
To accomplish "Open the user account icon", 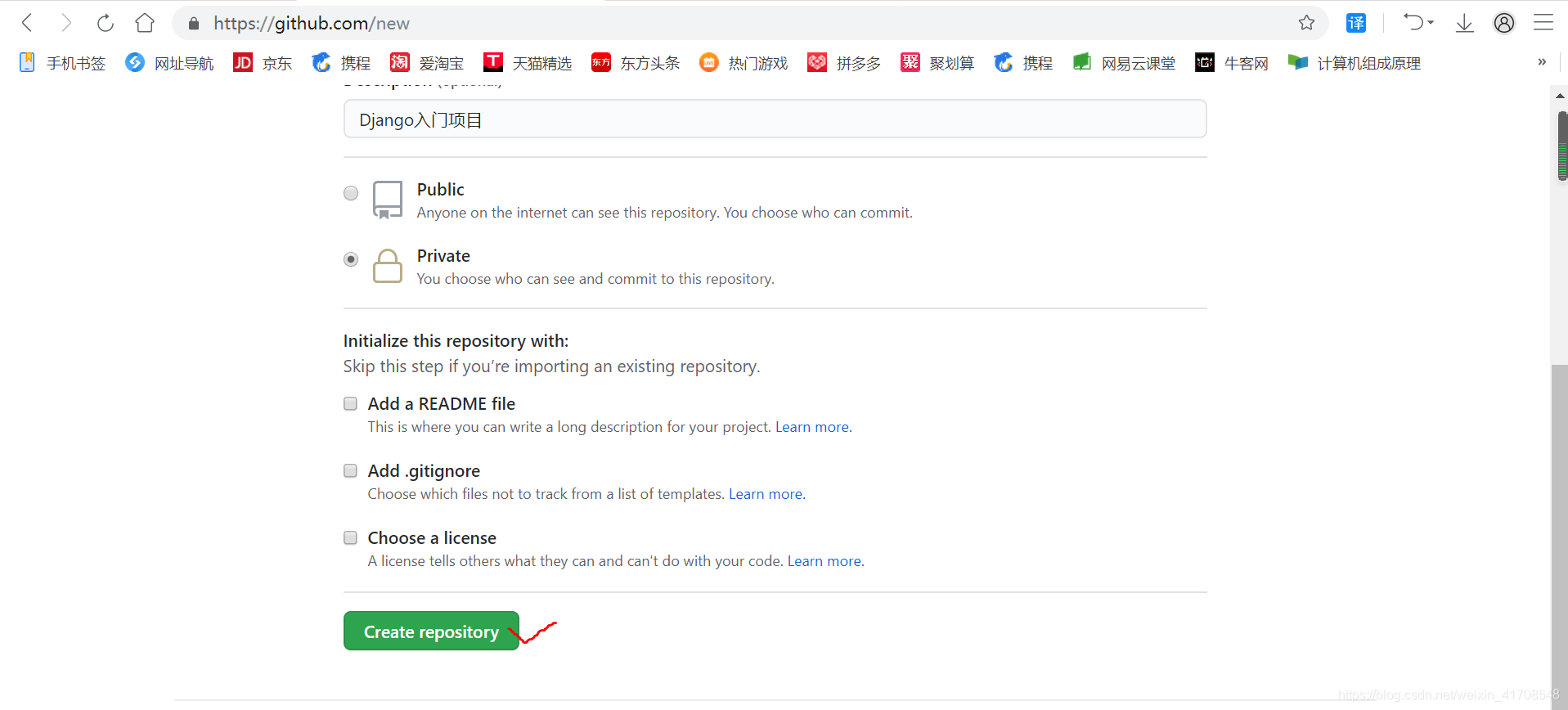I will [x=1503, y=23].
